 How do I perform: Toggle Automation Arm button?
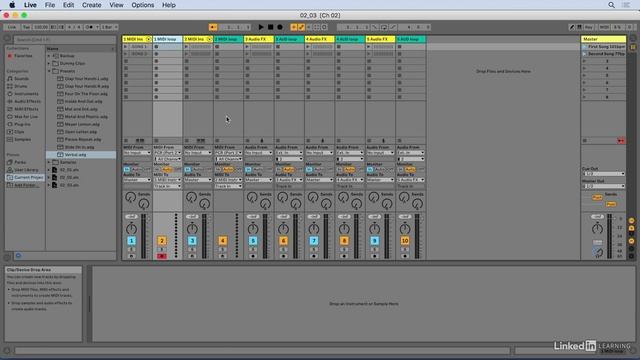pos(301,27)
